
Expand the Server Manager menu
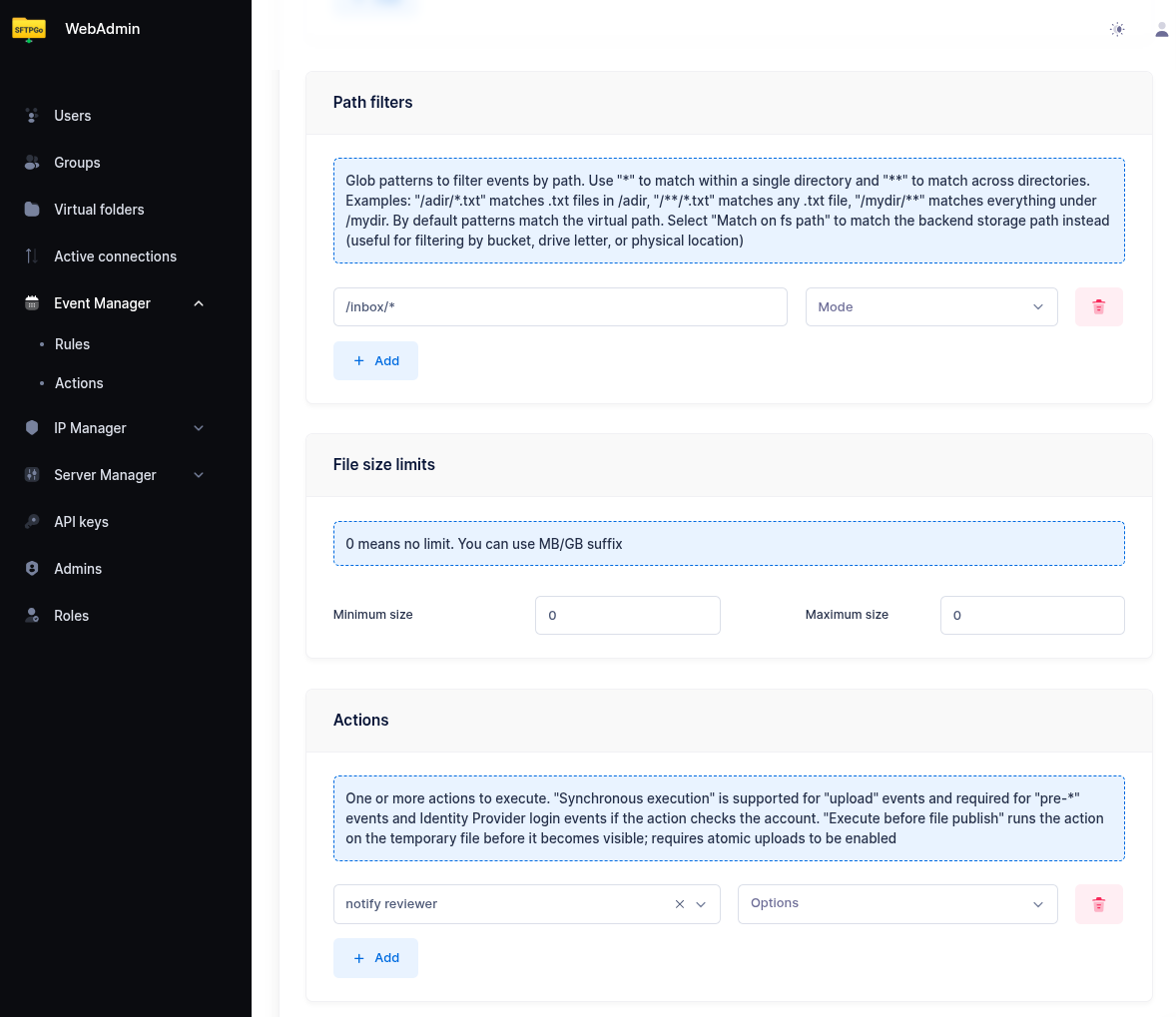199,475
